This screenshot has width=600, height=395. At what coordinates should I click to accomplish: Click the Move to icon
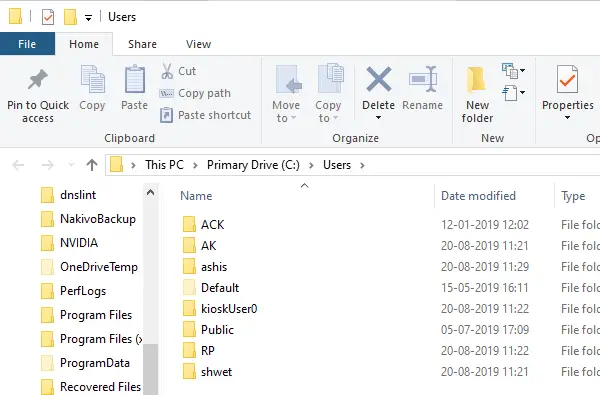click(x=288, y=80)
